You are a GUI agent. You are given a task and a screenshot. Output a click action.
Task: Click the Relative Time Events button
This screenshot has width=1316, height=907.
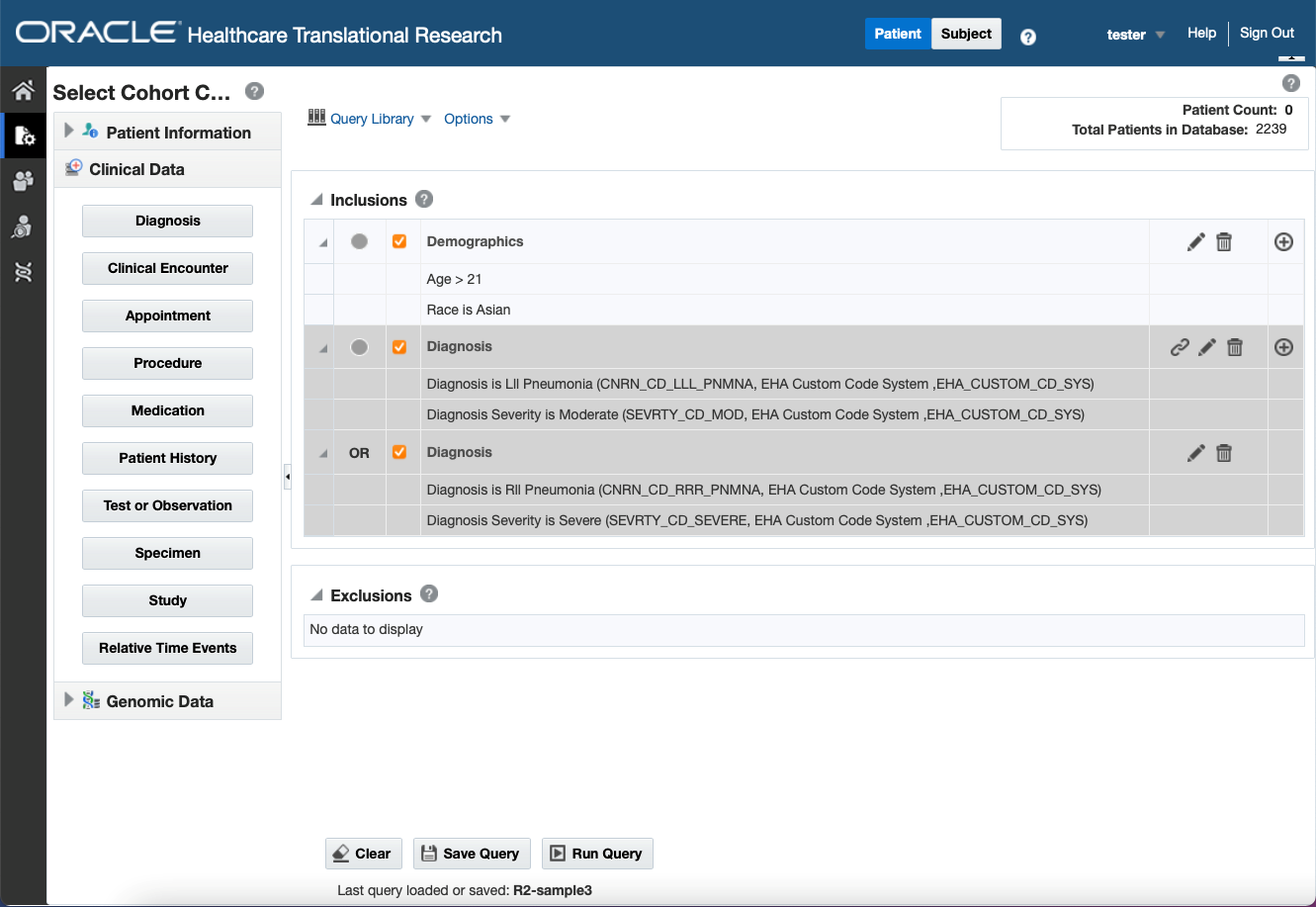click(167, 648)
